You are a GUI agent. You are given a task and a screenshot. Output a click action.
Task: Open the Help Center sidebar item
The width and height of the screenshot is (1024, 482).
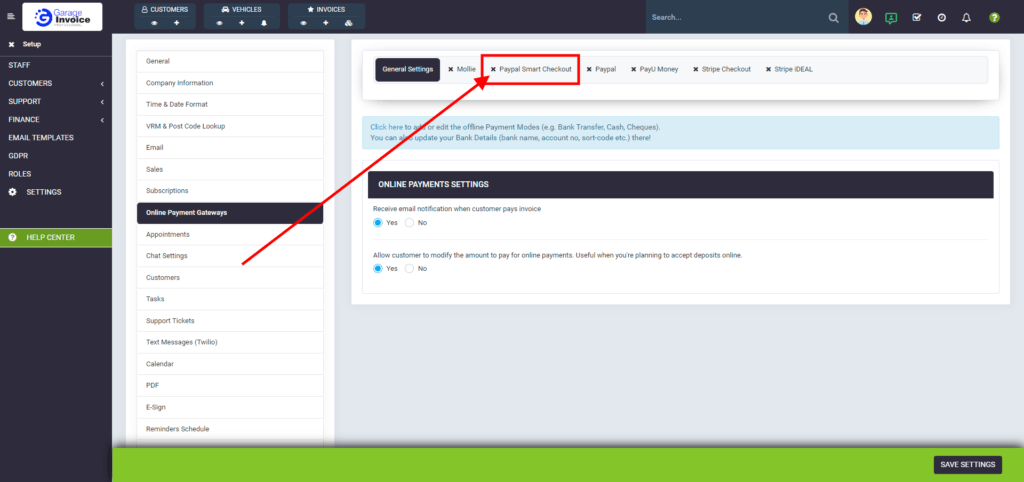coord(56,237)
